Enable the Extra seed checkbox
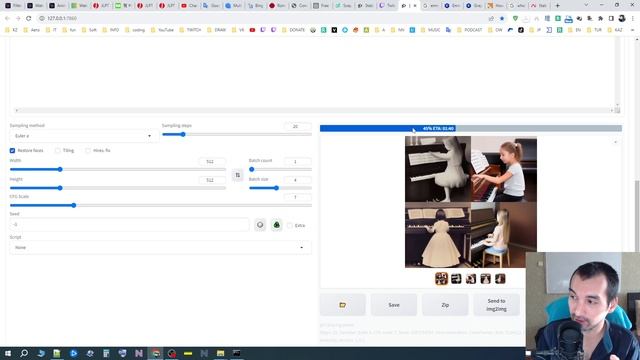 coord(289,225)
